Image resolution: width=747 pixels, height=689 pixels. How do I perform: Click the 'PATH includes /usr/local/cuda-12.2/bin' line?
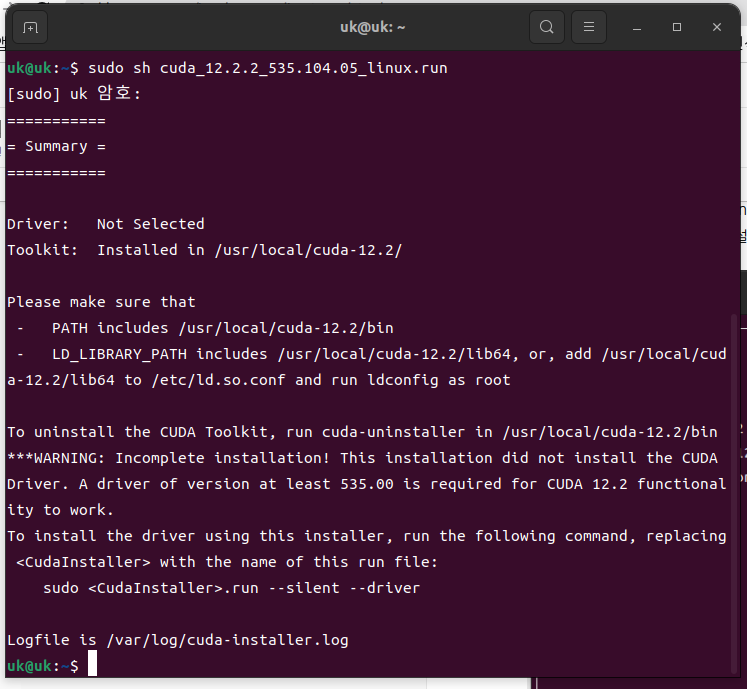(x=205, y=328)
